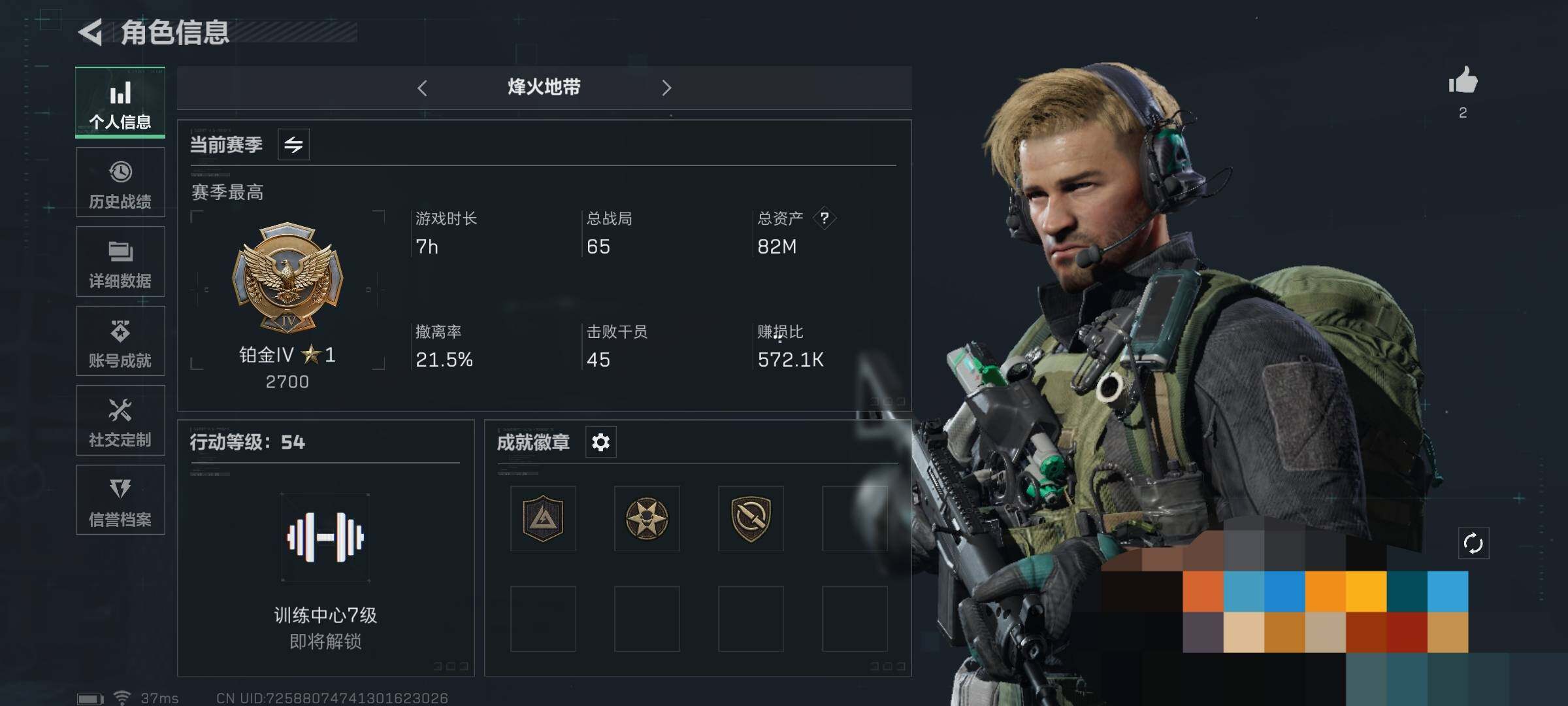The image size is (1568, 706).
Task: Rotate character with the refresh icon
Action: pyautogui.click(x=1473, y=543)
